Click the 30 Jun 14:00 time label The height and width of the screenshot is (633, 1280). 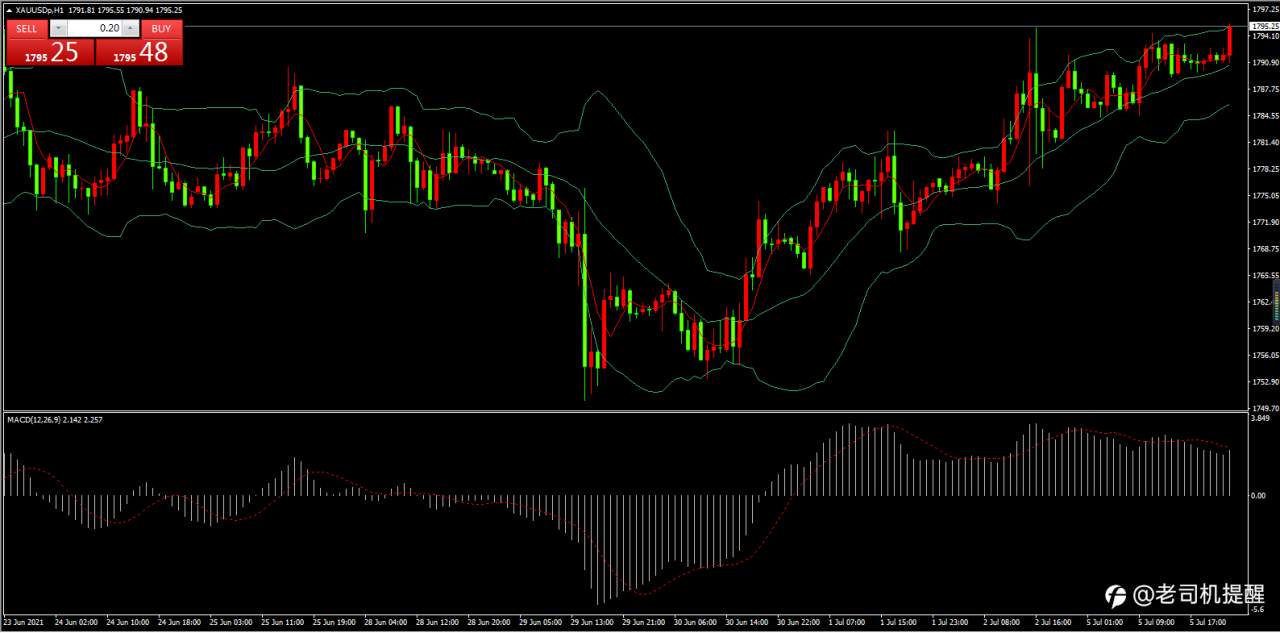tap(747, 622)
